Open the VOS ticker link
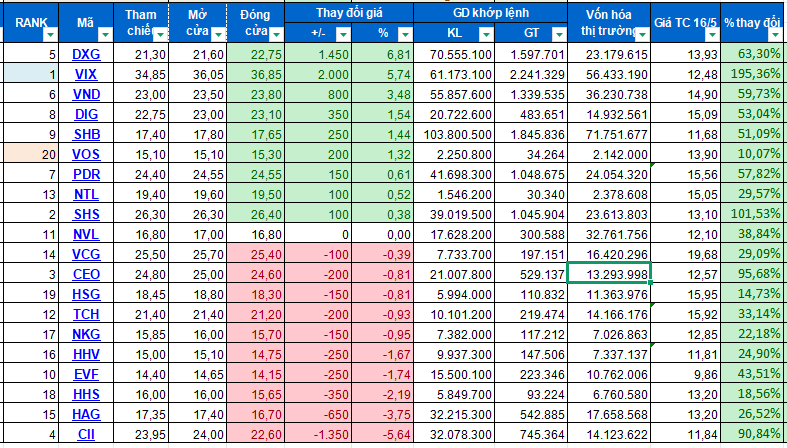Viewport: 787px width, 448px height. (86, 154)
